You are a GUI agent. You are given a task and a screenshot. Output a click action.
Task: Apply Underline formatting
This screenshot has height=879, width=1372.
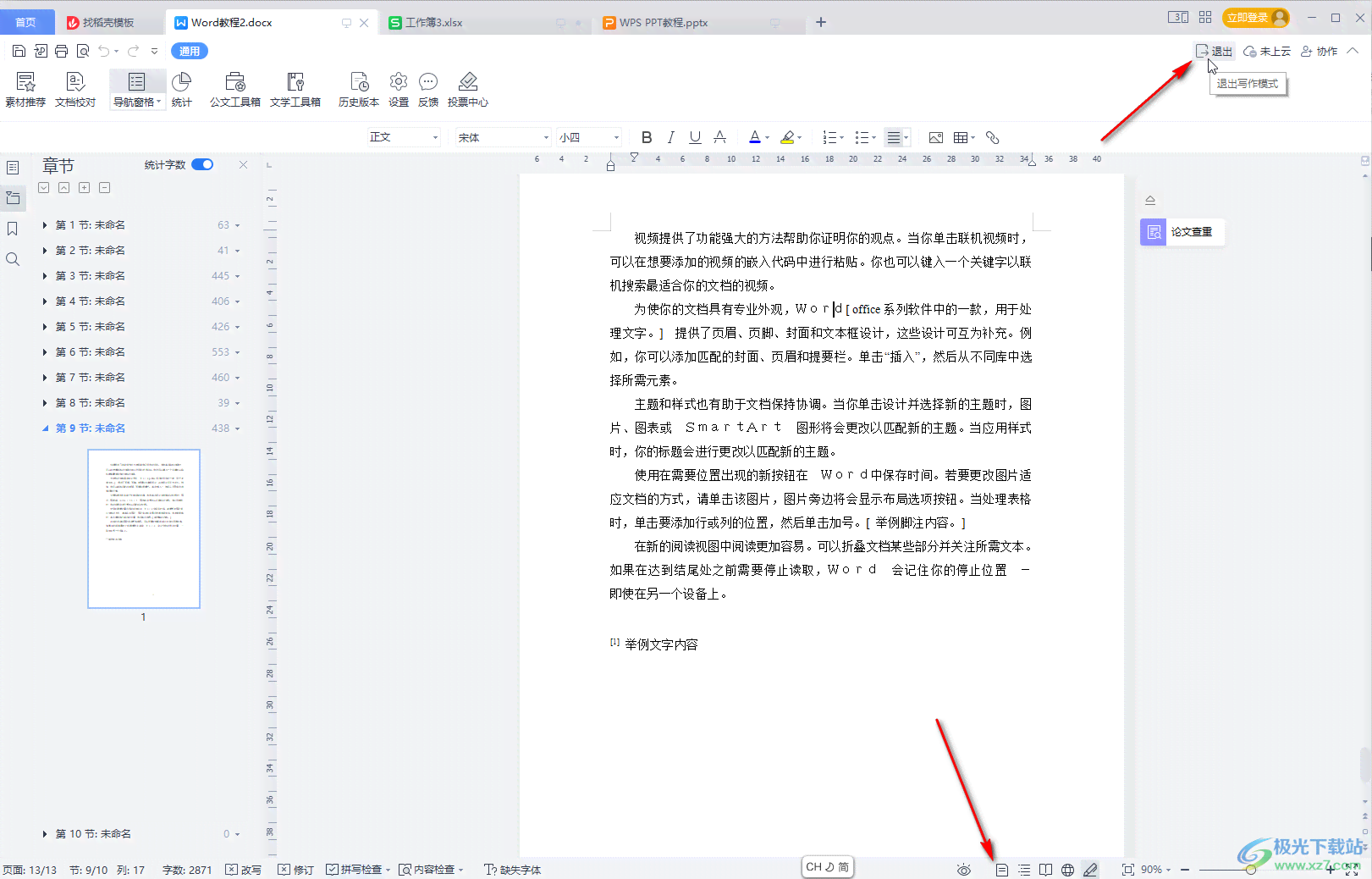pyautogui.click(x=695, y=137)
